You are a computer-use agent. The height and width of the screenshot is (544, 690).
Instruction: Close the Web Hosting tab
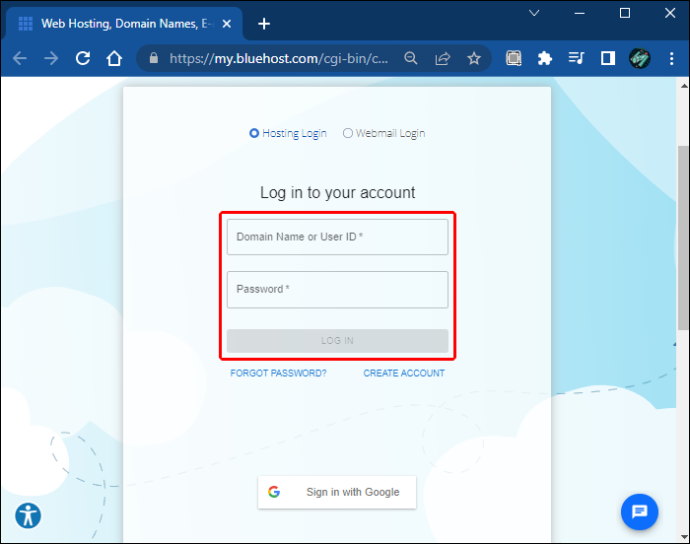click(x=227, y=24)
